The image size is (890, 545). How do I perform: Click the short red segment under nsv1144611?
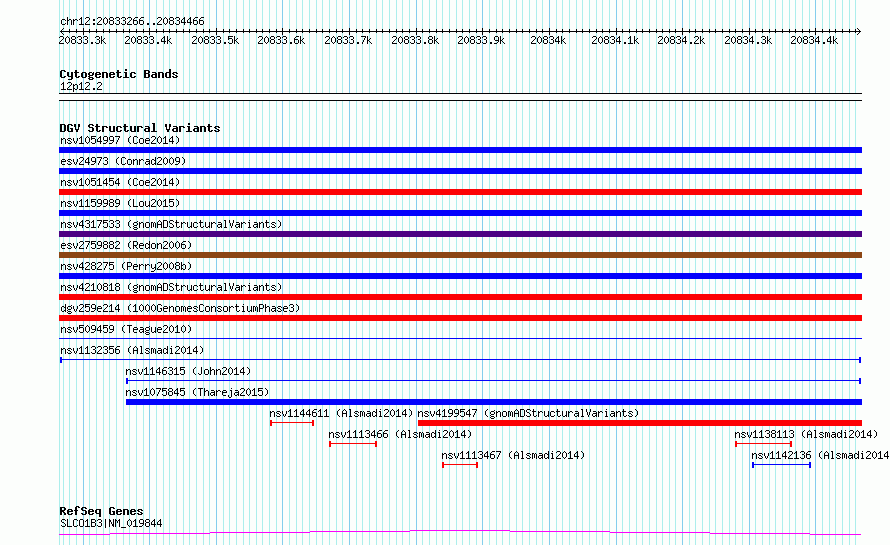coord(292,423)
